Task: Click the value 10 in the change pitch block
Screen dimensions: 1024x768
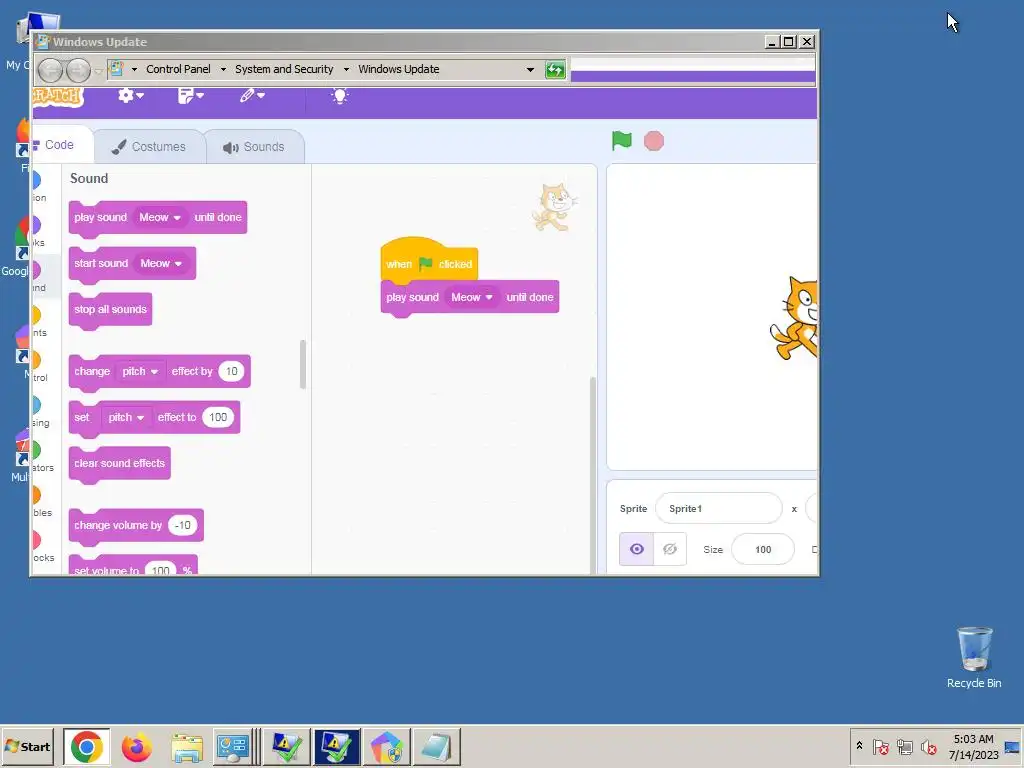Action: [x=231, y=371]
